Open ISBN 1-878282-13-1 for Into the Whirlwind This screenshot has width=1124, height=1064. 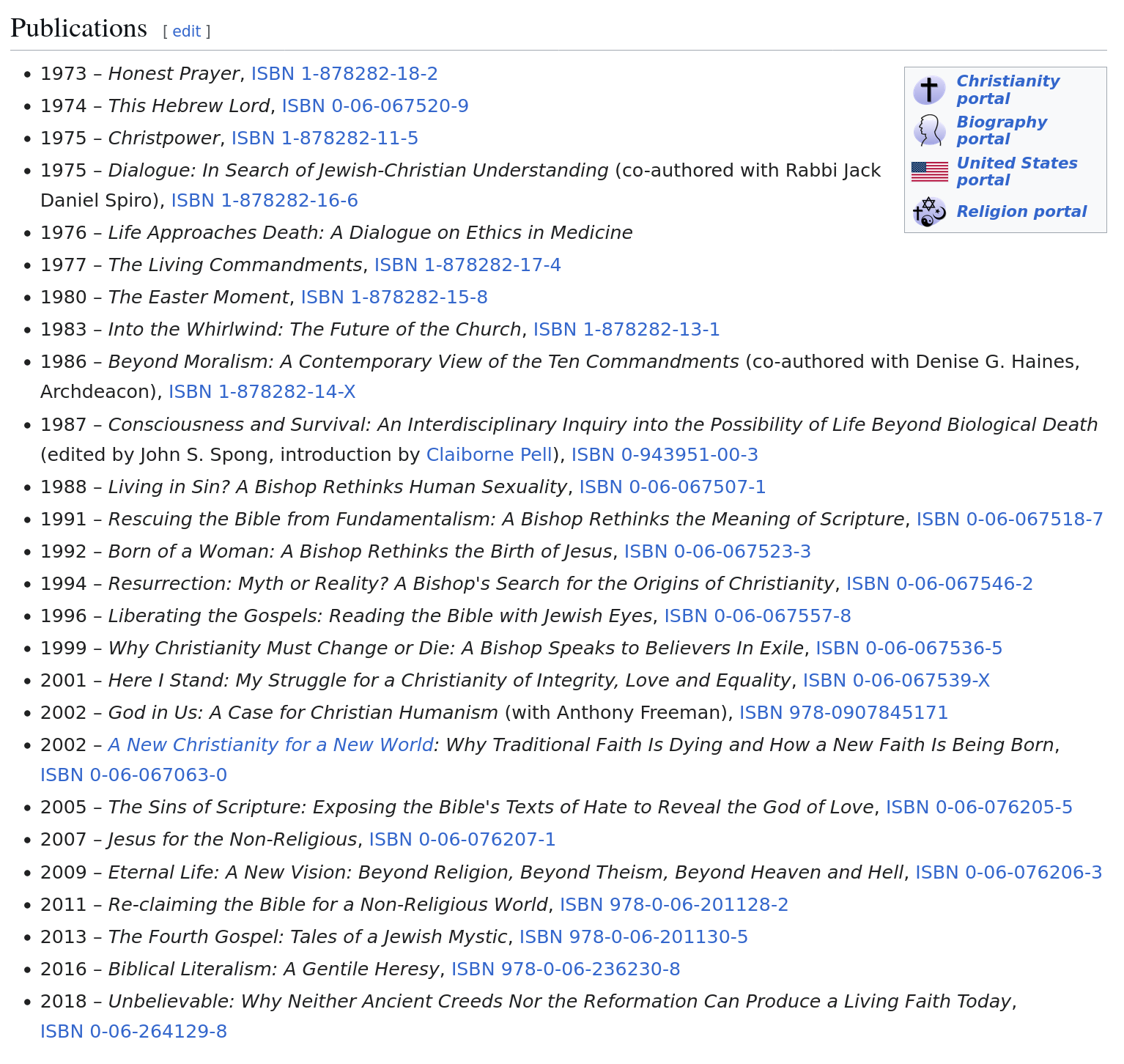pos(626,330)
